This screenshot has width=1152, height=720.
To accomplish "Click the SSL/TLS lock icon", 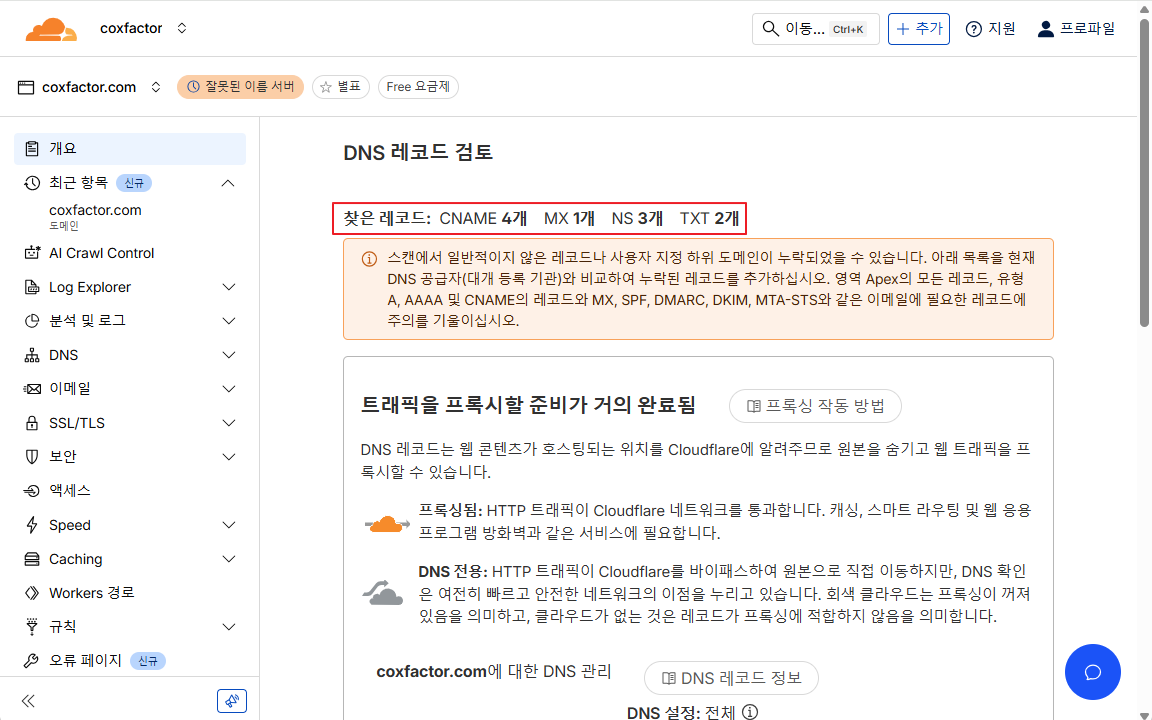I will tap(32, 423).
